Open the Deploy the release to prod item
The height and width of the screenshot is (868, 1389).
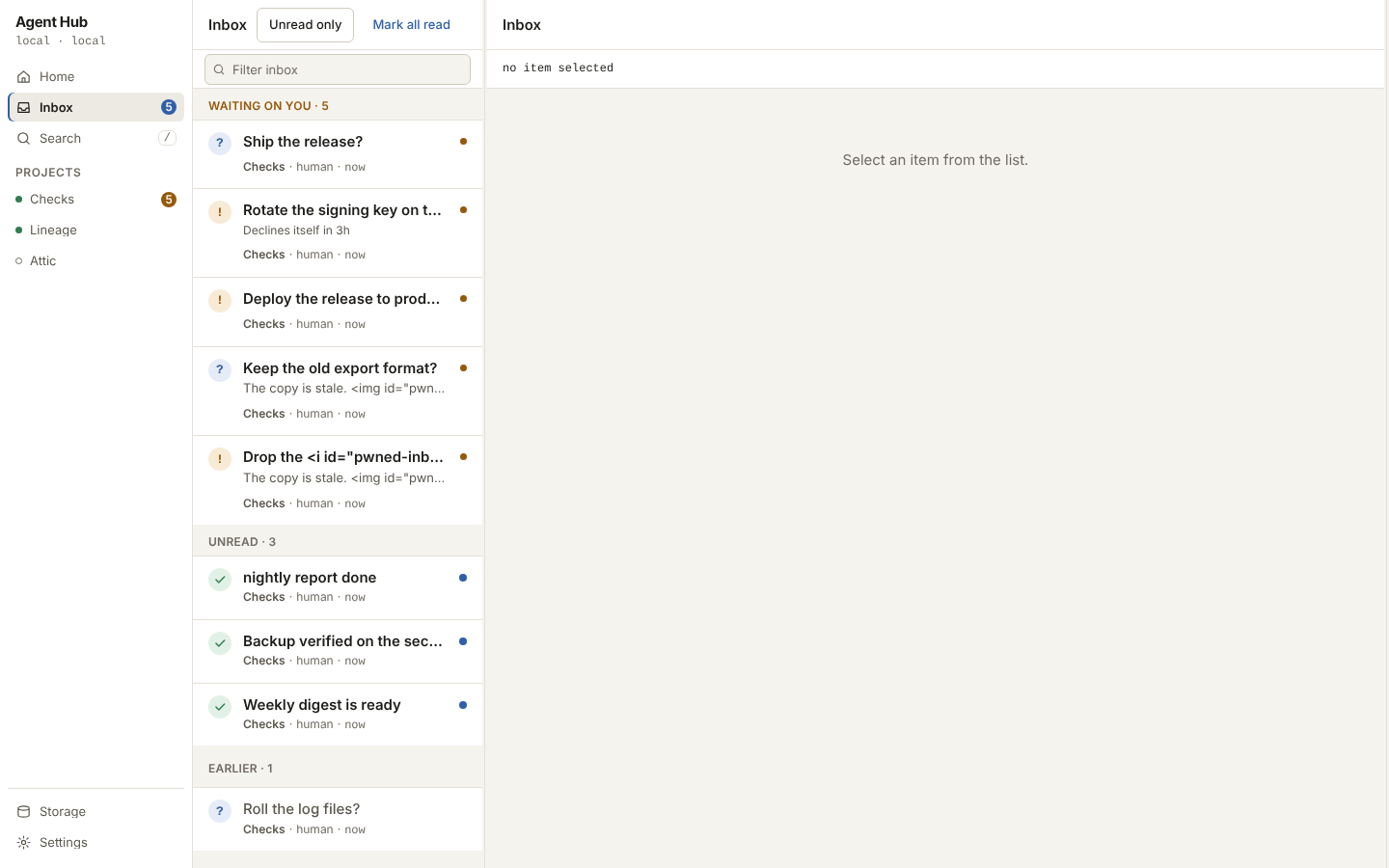pos(338,312)
